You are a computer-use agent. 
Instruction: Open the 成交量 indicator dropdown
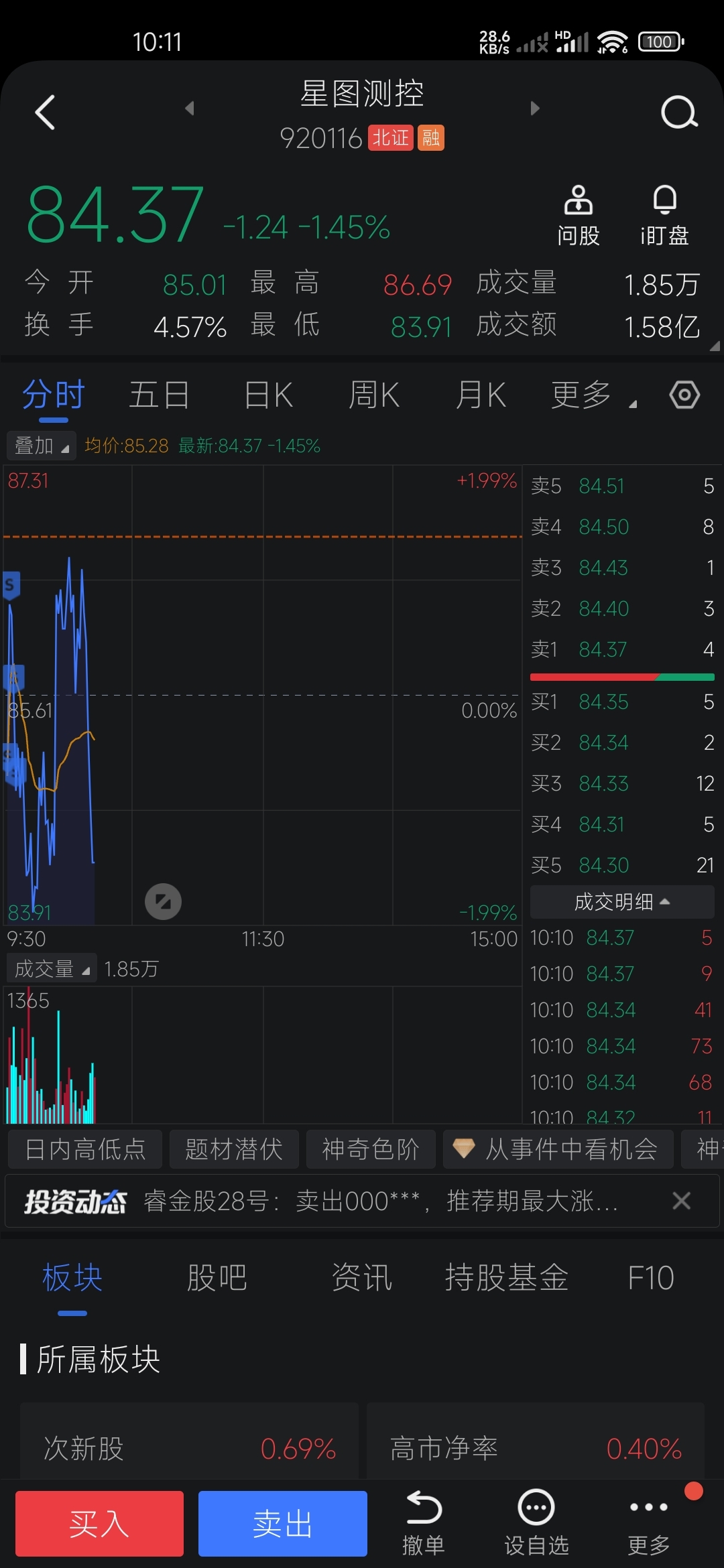click(52, 969)
